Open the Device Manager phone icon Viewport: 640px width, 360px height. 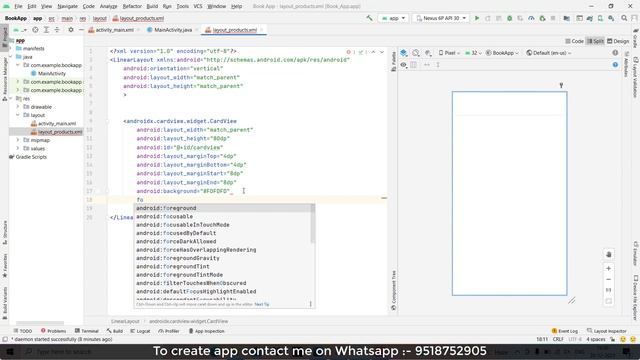pyautogui.click(x=600, y=18)
